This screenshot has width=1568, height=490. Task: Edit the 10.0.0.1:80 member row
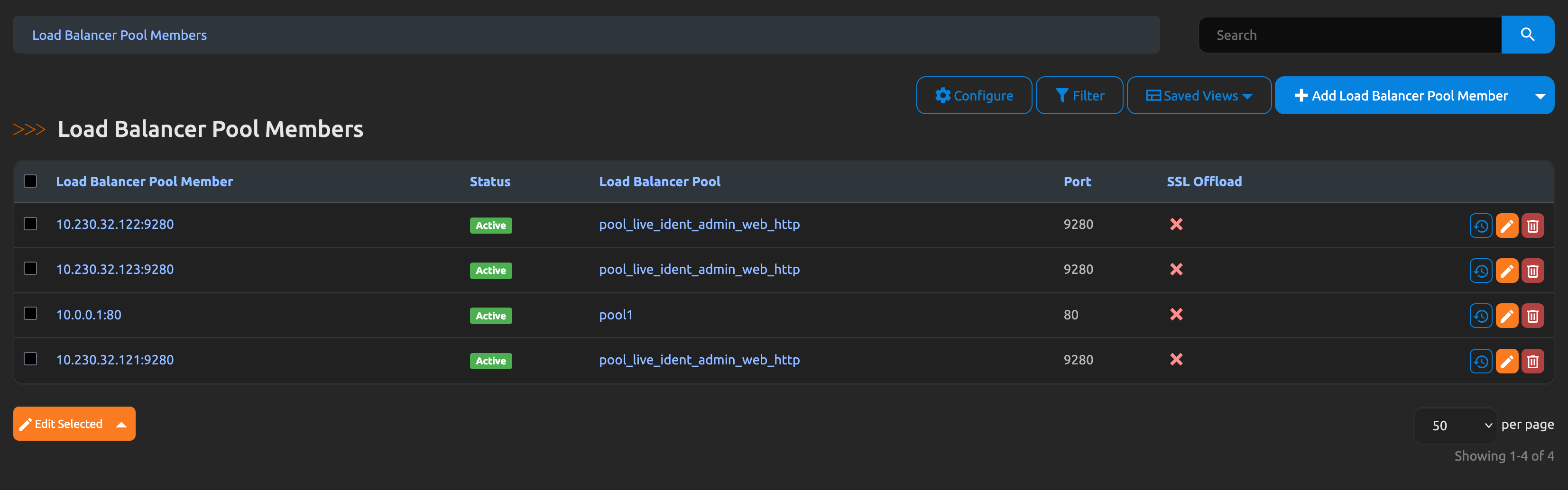coord(1506,316)
